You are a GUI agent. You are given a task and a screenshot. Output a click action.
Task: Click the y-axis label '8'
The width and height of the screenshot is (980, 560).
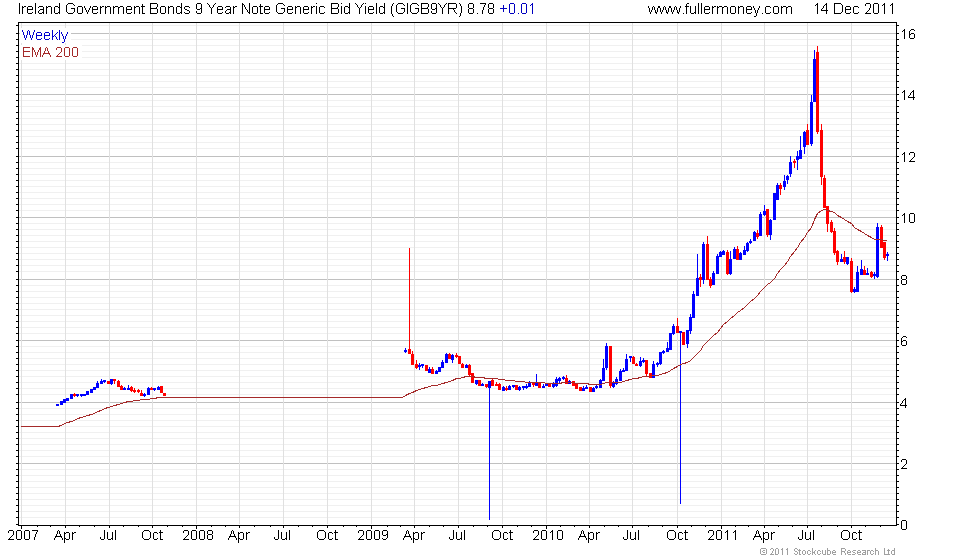click(x=904, y=280)
